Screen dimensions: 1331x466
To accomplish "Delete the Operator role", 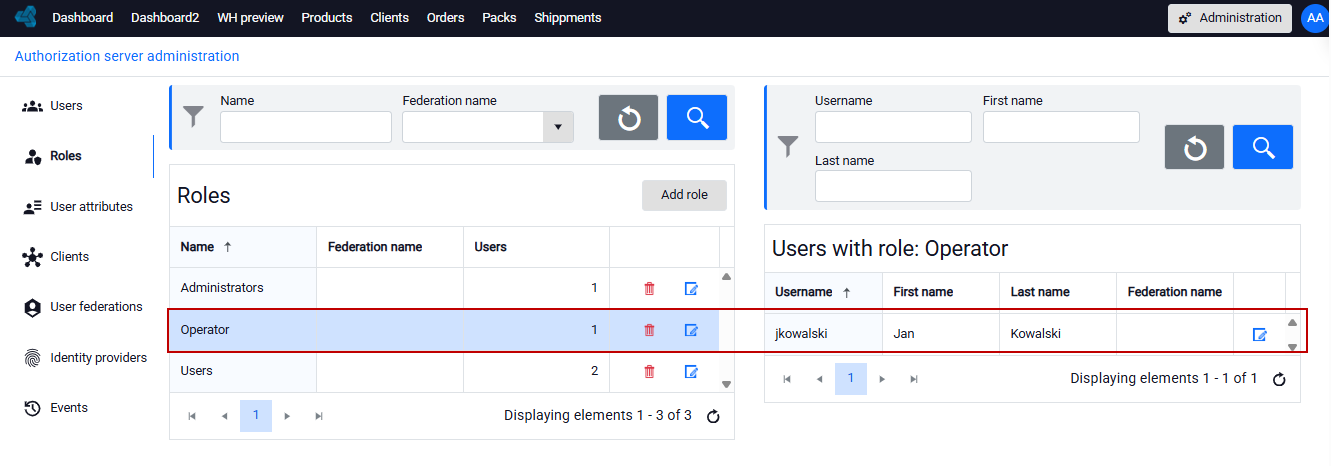I will [x=649, y=330].
